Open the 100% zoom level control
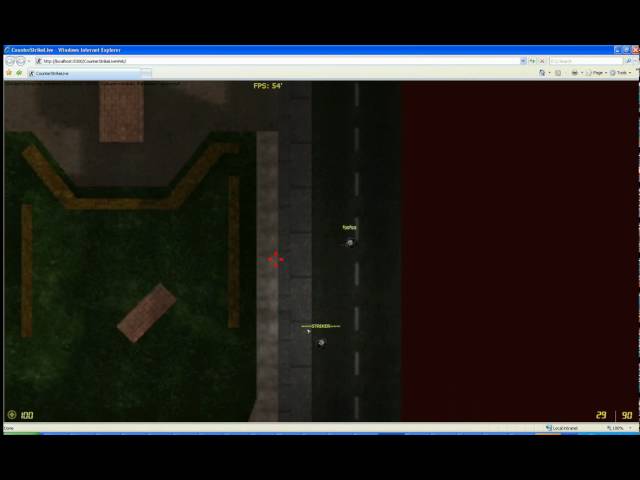This screenshot has height=480, width=640. [x=619, y=428]
